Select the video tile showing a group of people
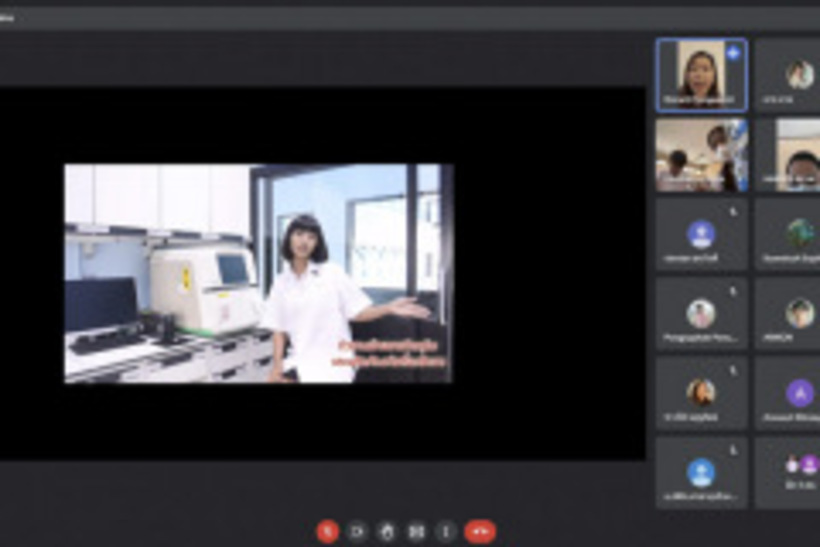Image resolution: width=820 pixels, height=547 pixels. [701, 155]
